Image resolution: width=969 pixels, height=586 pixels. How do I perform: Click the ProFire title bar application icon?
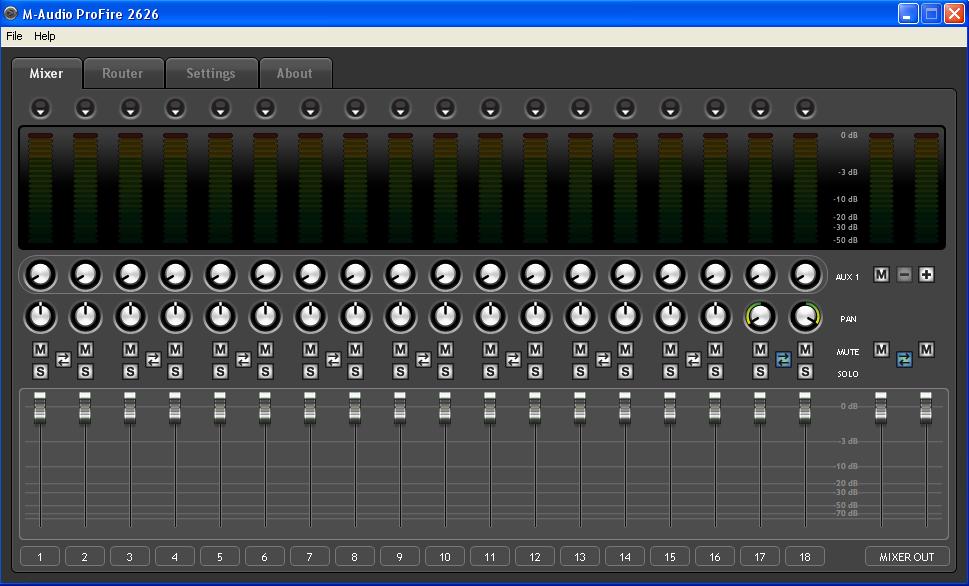[10, 13]
